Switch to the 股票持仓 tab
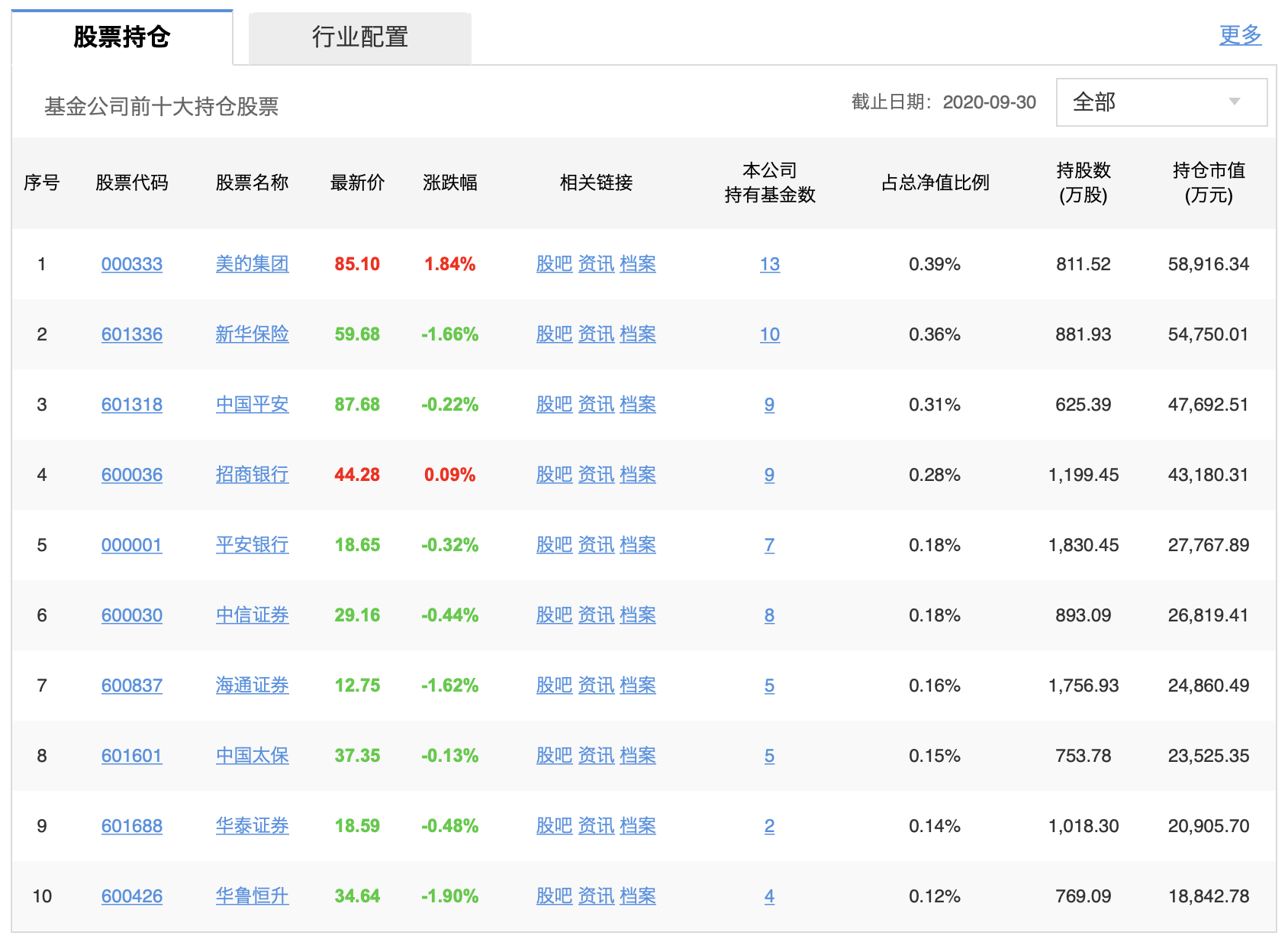 (x=122, y=37)
